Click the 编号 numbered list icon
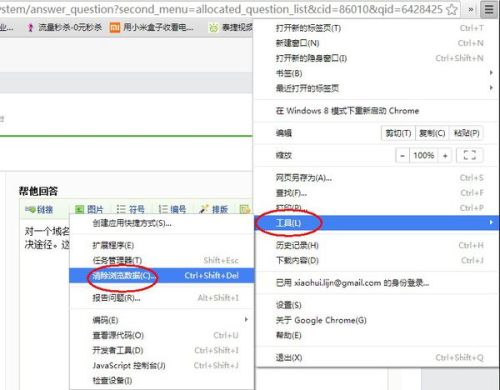This screenshot has height=390, width=500. pos(172,210)
